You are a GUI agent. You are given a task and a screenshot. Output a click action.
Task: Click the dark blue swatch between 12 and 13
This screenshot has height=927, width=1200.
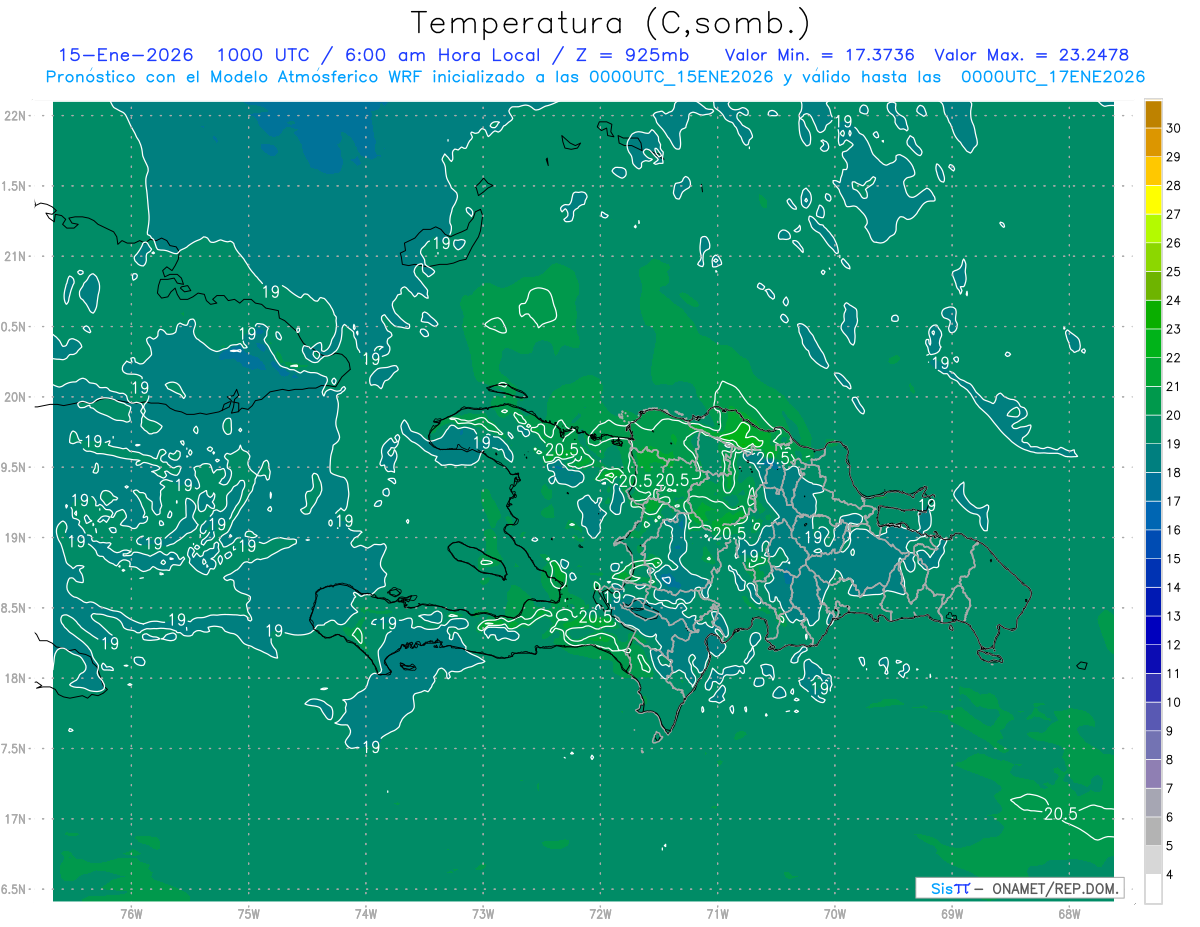[x=1154, y=630]
